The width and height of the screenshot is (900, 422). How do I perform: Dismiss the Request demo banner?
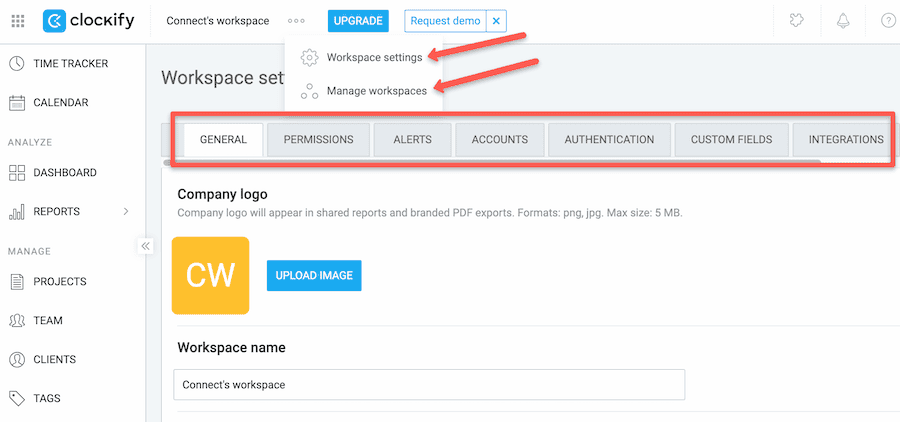[x=496, y=21]
